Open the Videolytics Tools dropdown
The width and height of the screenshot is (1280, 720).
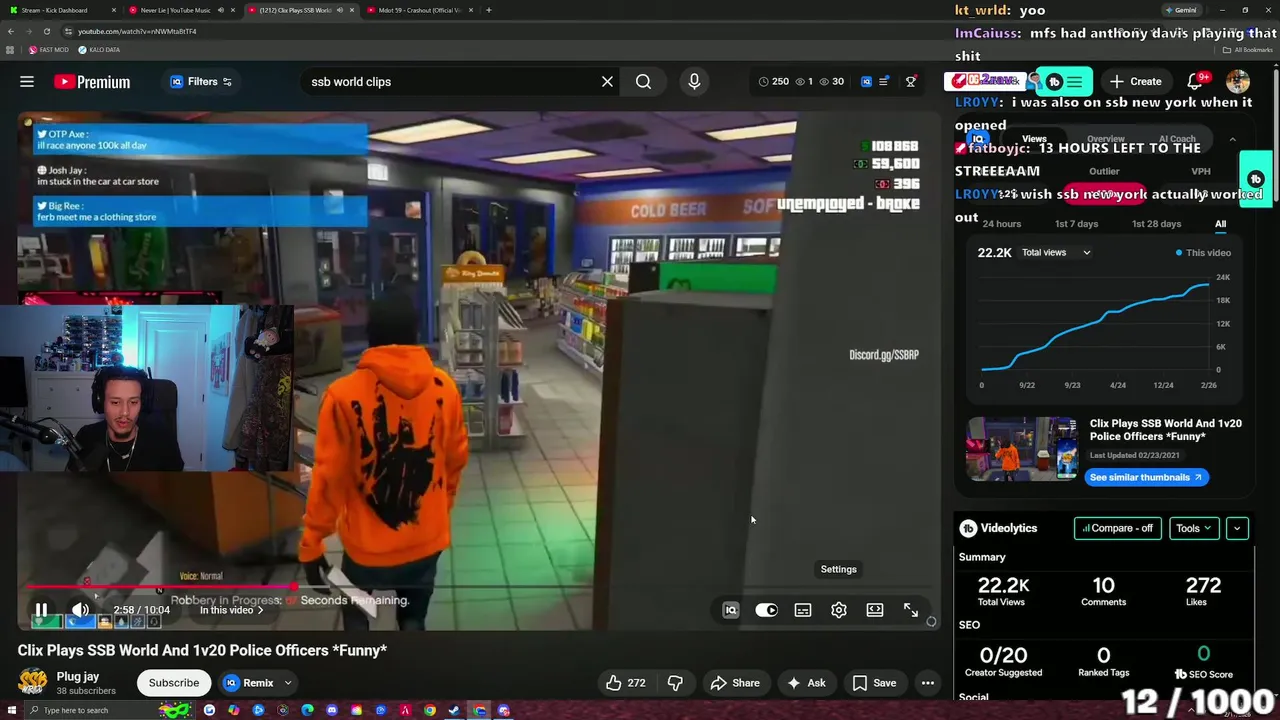point(1194,528)
